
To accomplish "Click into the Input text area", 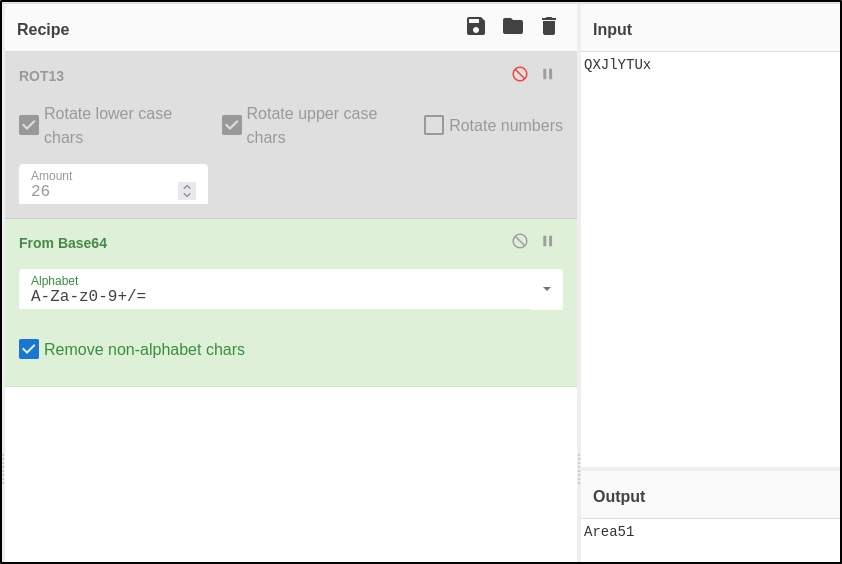I will click(710, 250).
